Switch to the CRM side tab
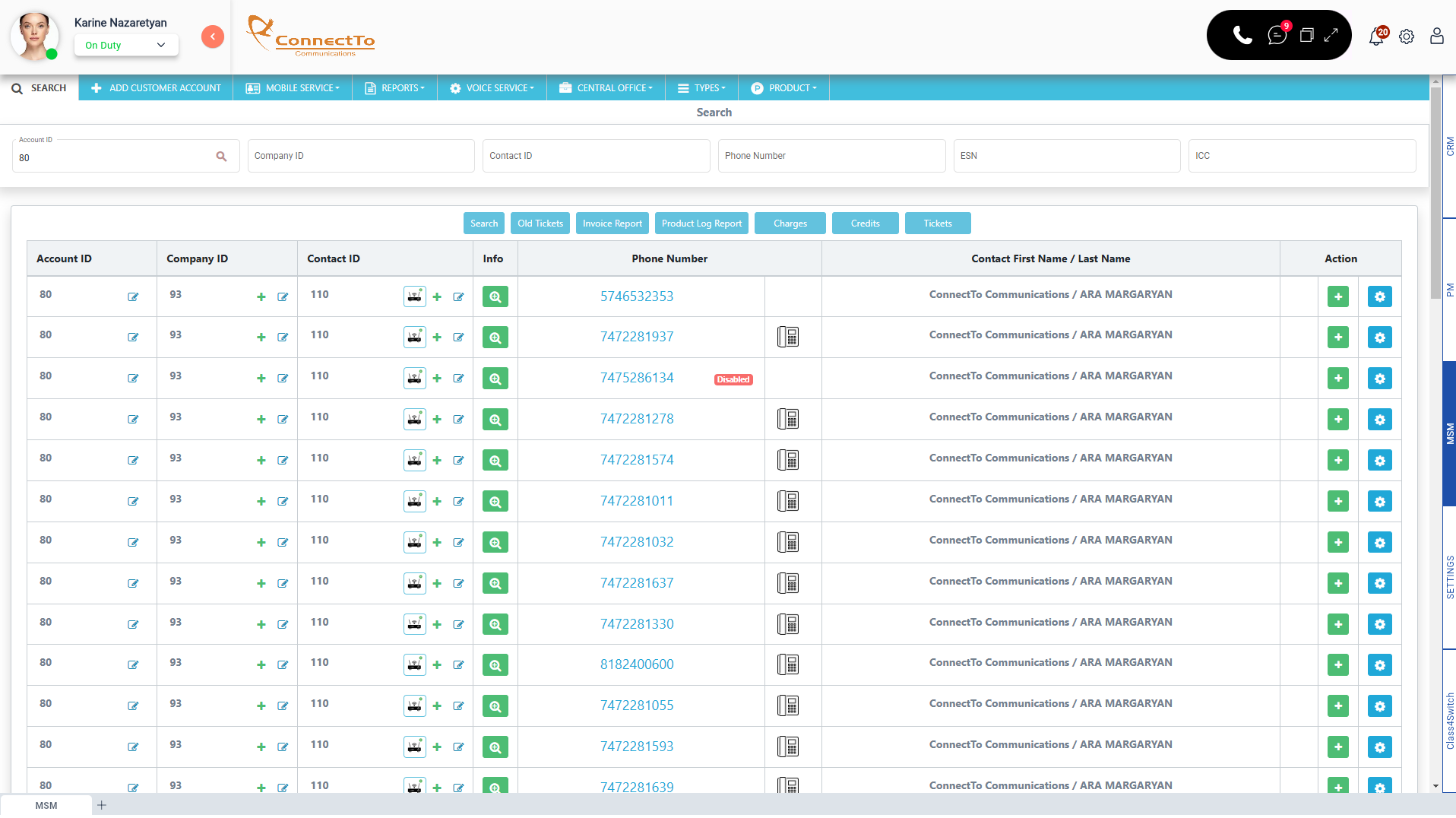Screen dimensions: 1456x818 pyautogui.click(x=1450, y=146)
